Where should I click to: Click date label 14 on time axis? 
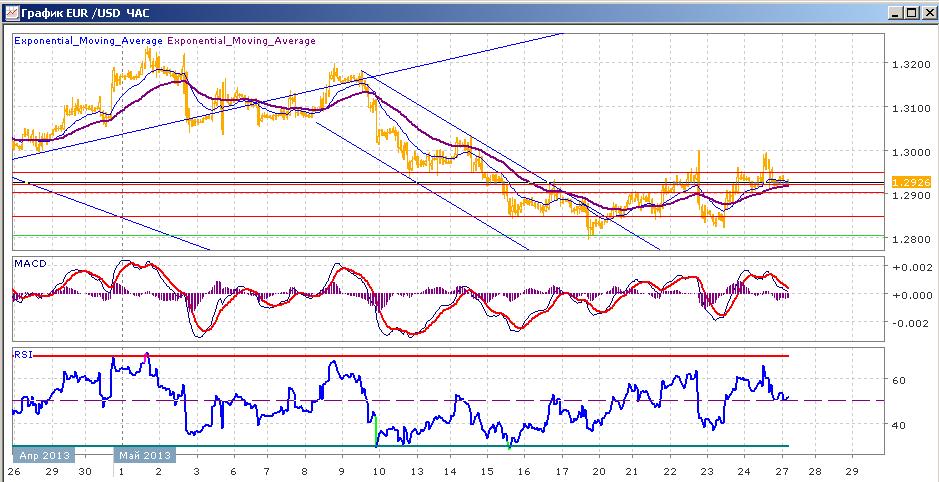click(452, 471)
